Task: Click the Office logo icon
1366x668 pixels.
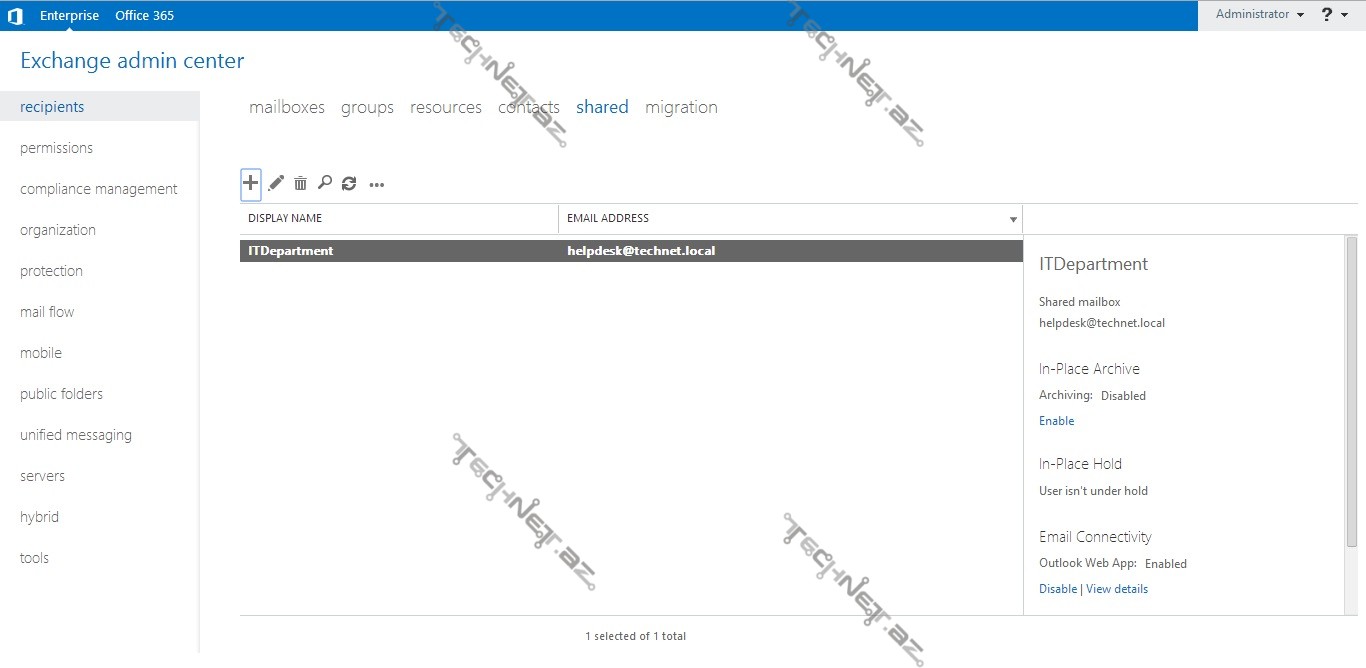Action: [15, 15]
